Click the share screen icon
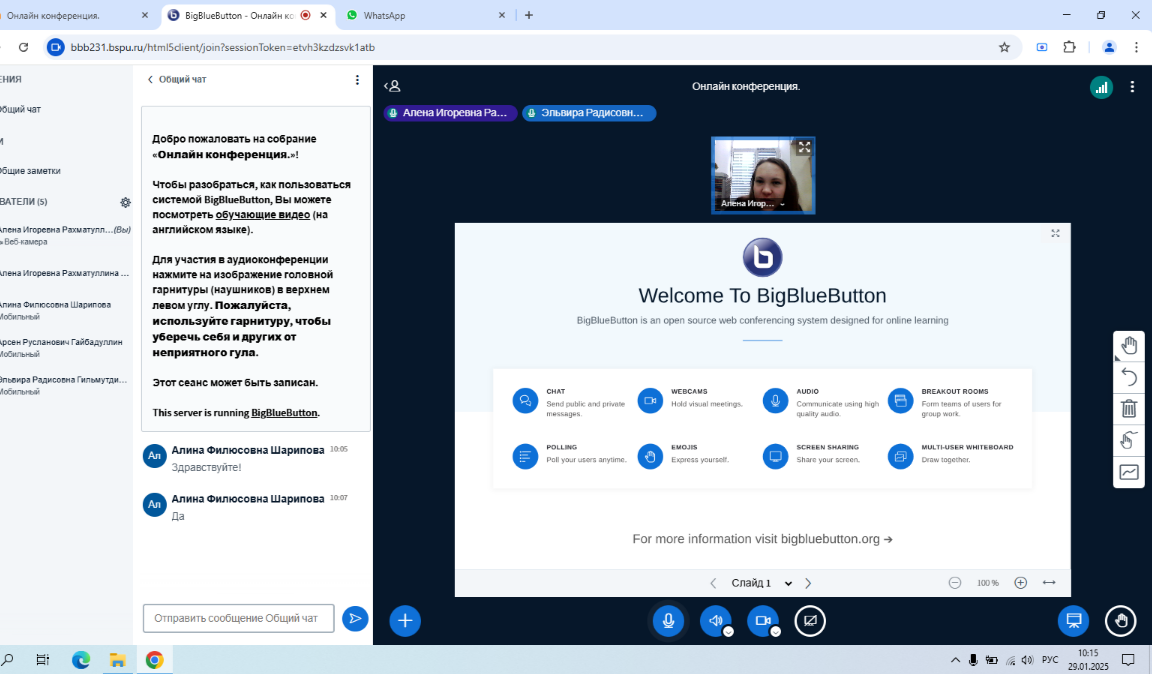The image size is (1152, 674). 810,621
